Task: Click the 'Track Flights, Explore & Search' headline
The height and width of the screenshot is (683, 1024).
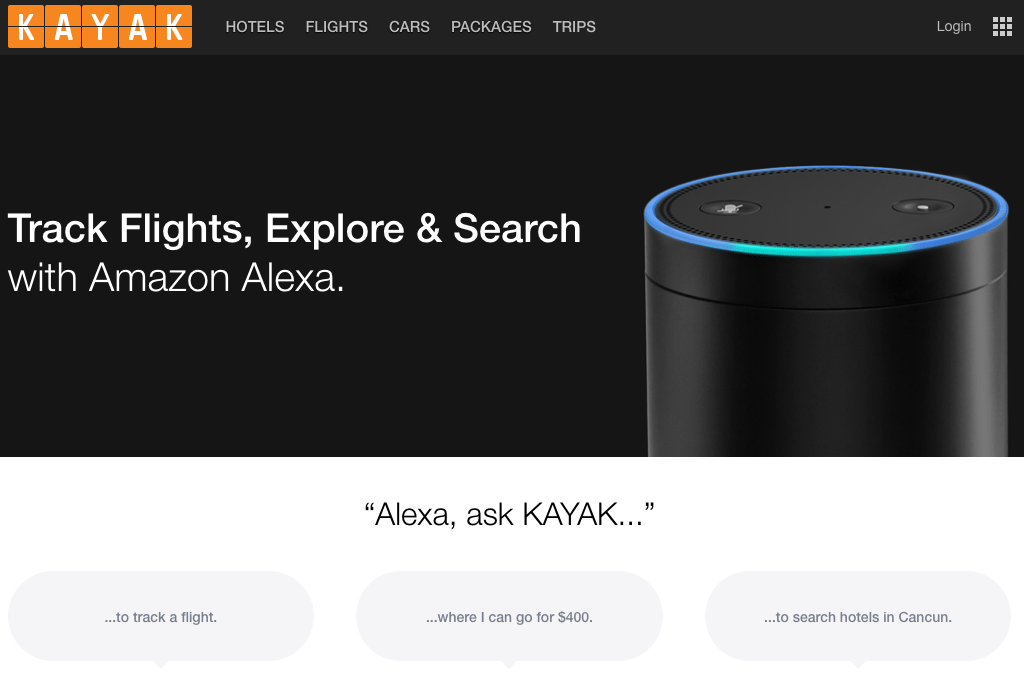Action: [x=295, y=229]
